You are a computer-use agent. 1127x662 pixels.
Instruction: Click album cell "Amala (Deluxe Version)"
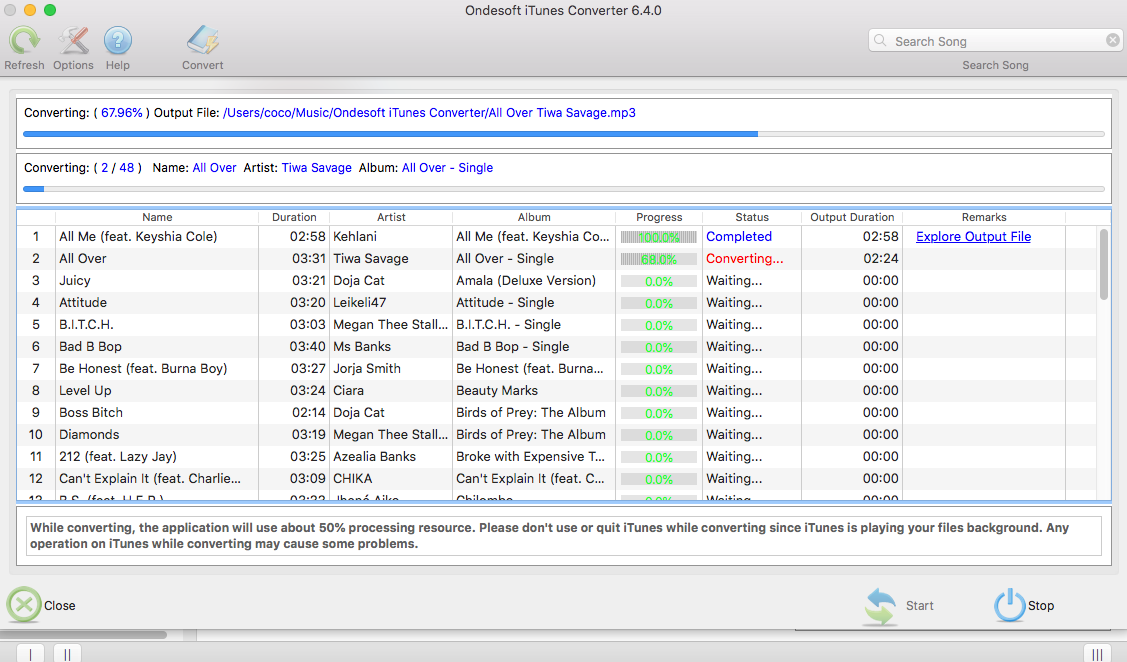[526, 280]
